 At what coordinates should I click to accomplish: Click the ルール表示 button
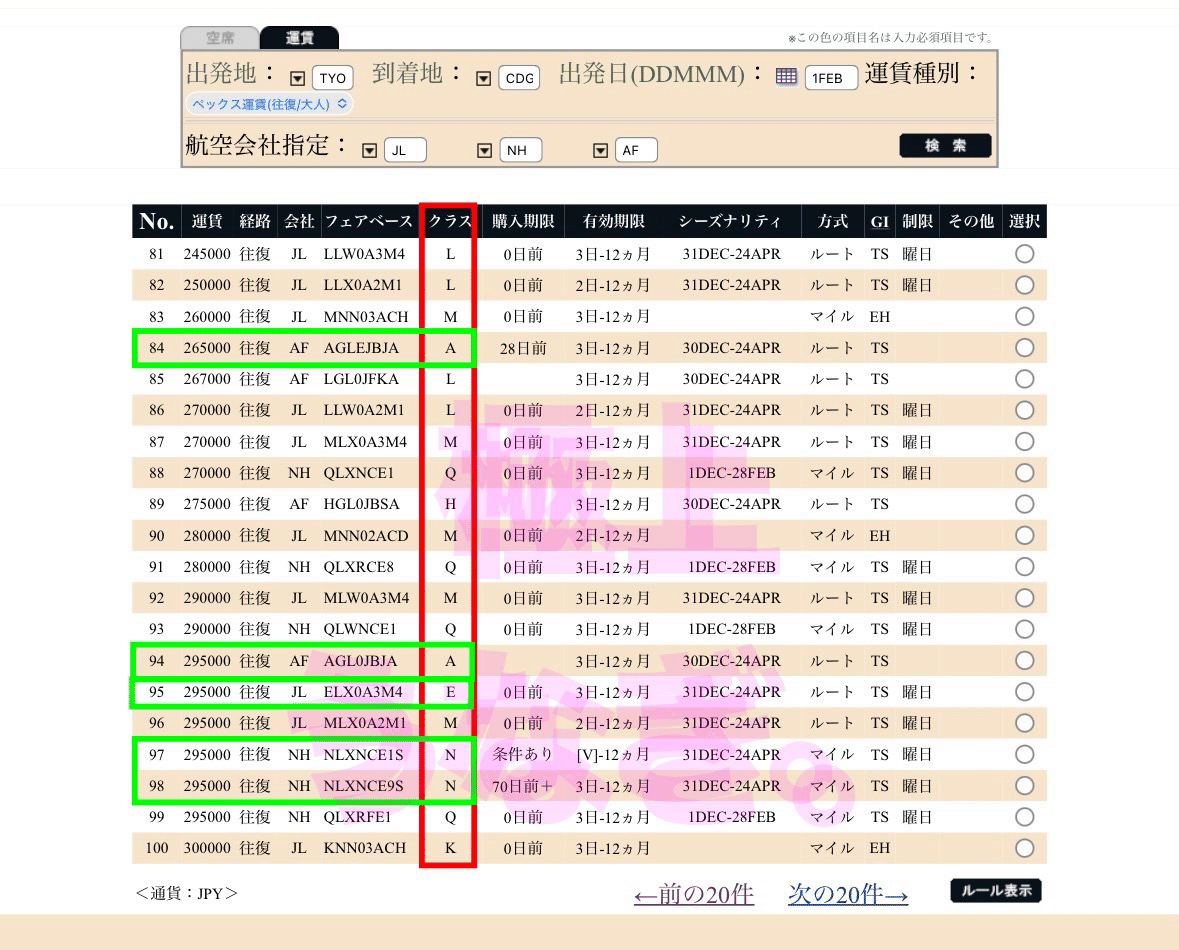pyautogui.click(x=996, y=889)
